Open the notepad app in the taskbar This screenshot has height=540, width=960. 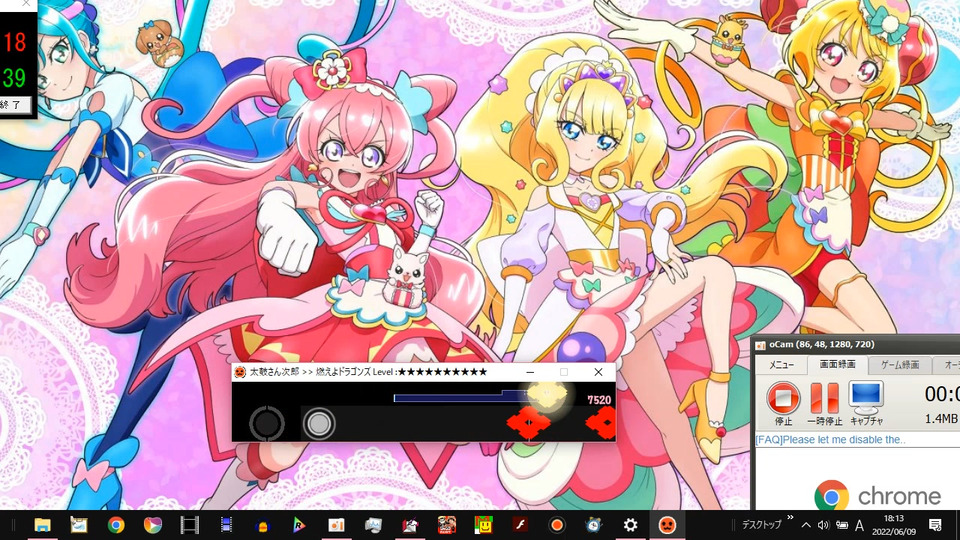79,525
